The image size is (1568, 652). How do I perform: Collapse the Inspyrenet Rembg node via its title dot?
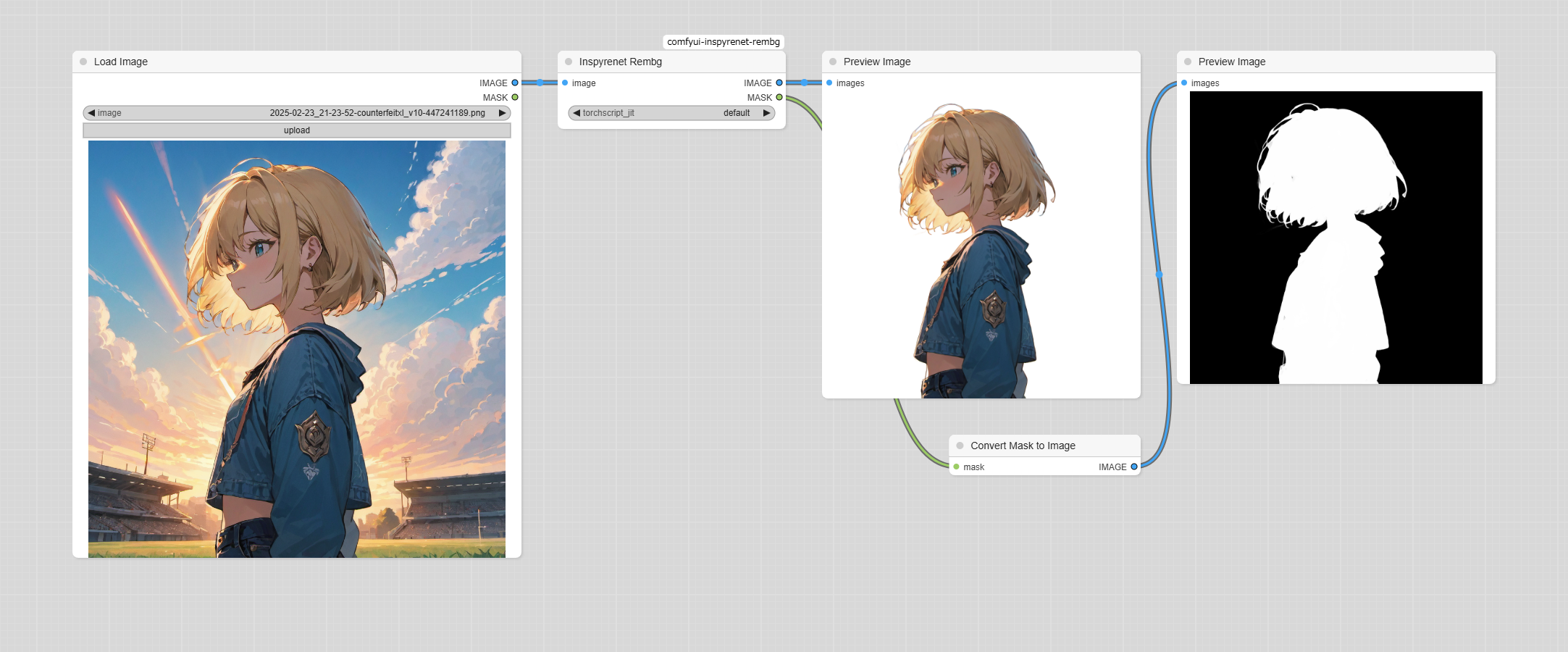568,62
